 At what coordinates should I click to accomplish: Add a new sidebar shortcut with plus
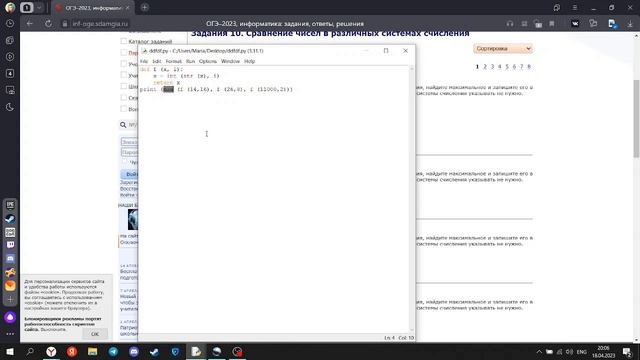10,299
